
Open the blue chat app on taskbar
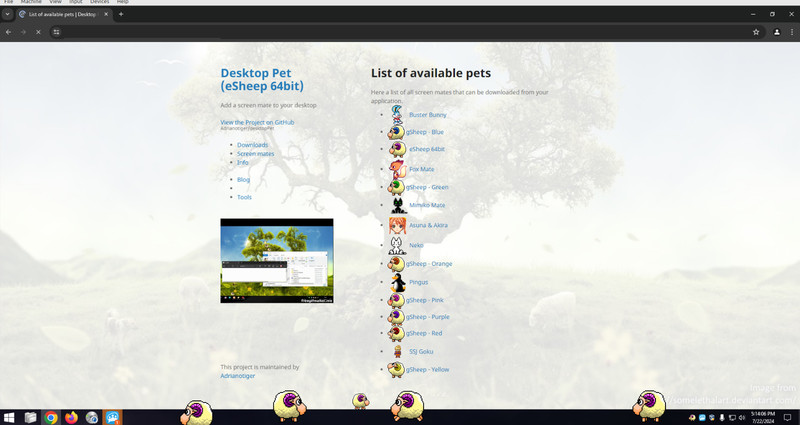click(113, 418)
